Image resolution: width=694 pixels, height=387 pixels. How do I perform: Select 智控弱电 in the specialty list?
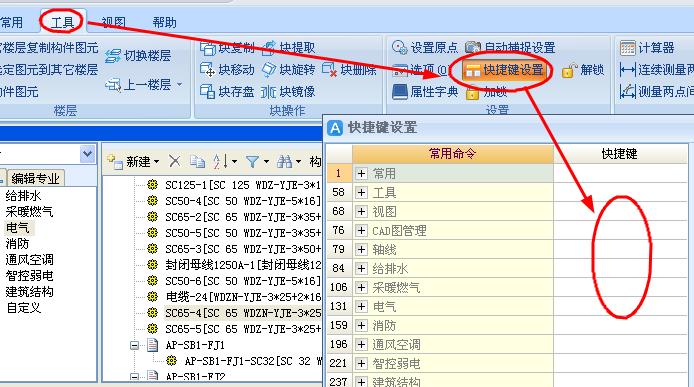[x=29, y=275]
